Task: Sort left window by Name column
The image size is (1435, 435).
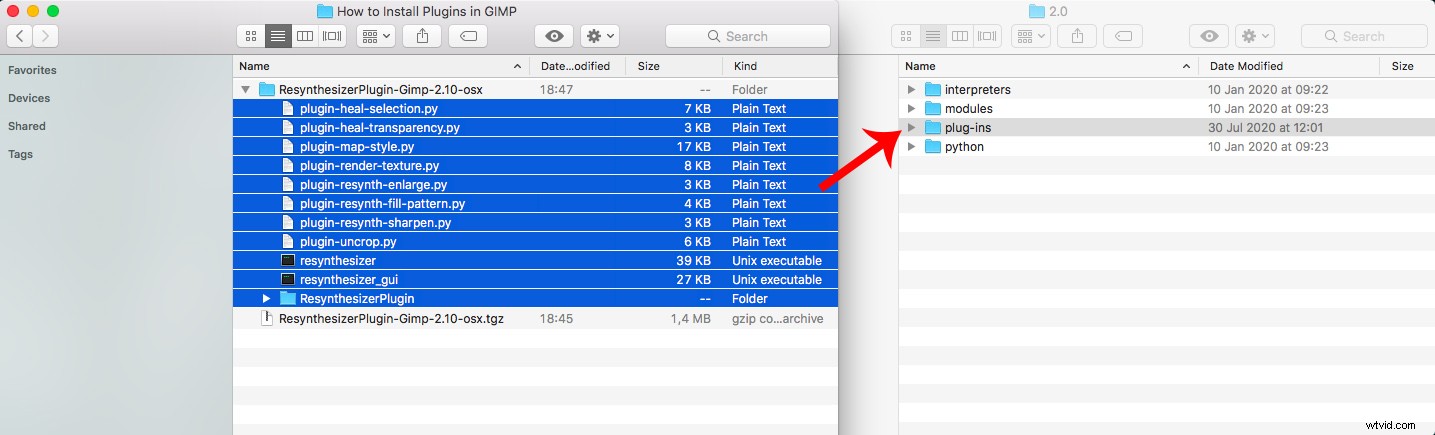Action: (x=382, y=66)
